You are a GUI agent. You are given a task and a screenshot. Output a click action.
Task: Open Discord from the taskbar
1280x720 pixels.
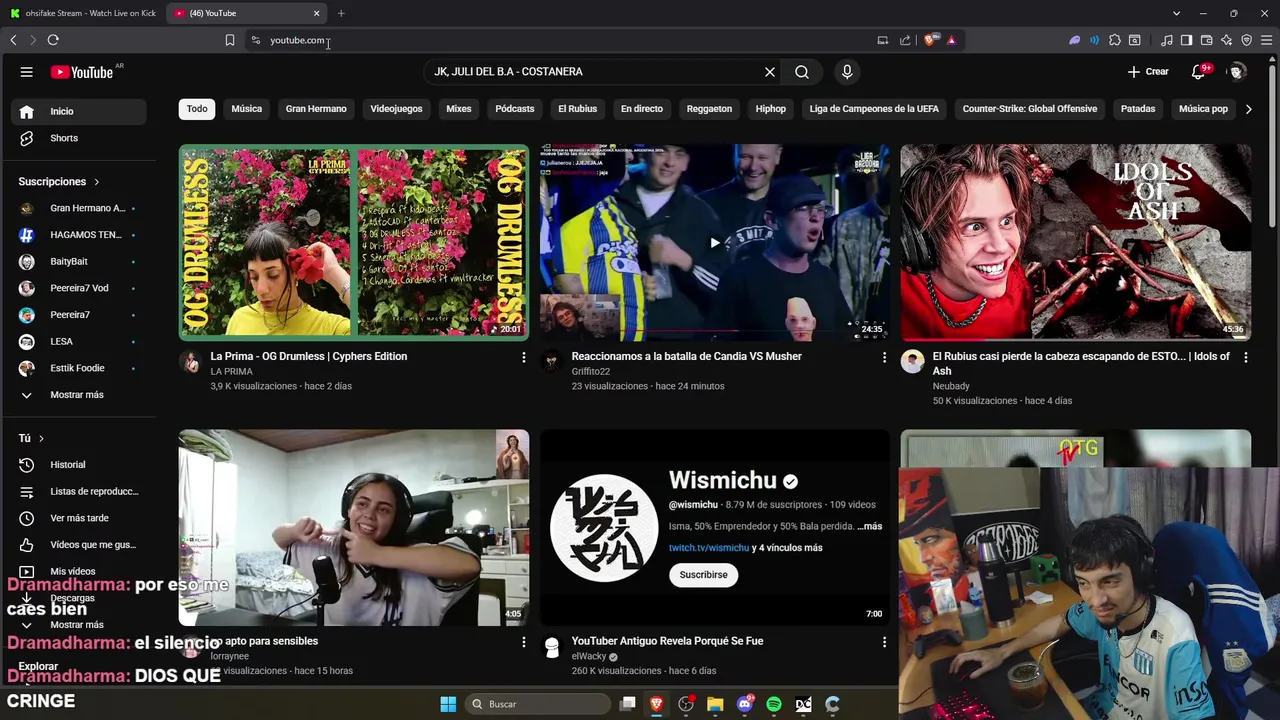[x=745, y=704]
